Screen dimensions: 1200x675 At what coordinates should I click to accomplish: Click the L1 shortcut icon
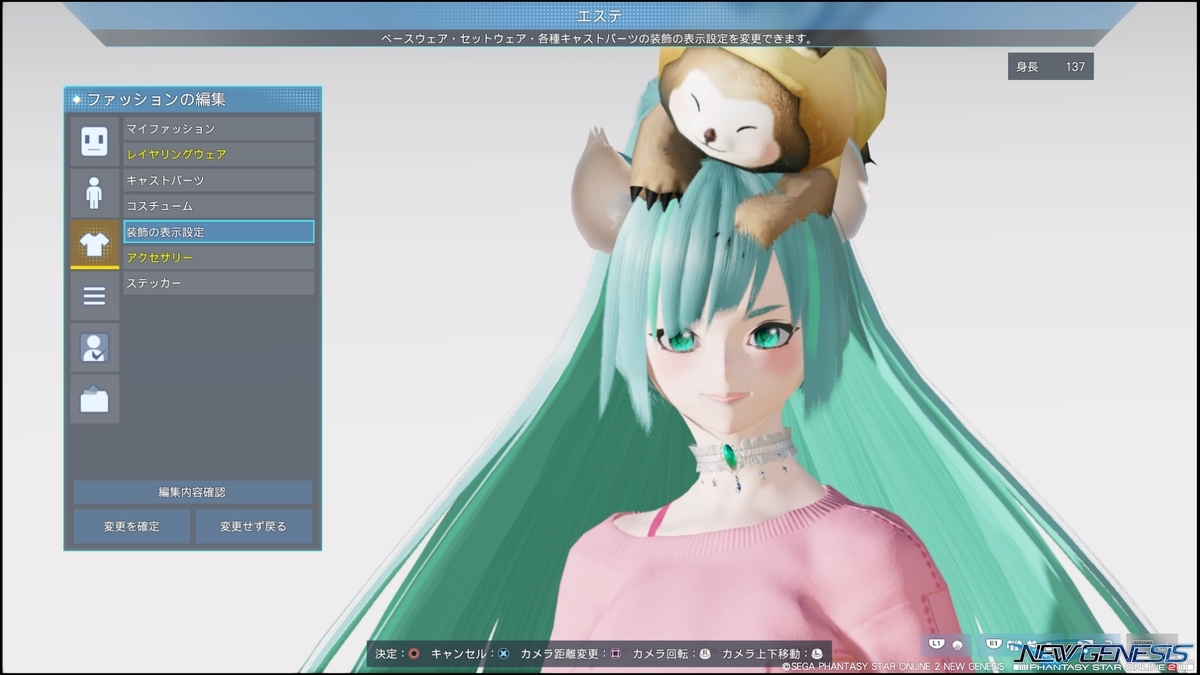tap(937, 643)
